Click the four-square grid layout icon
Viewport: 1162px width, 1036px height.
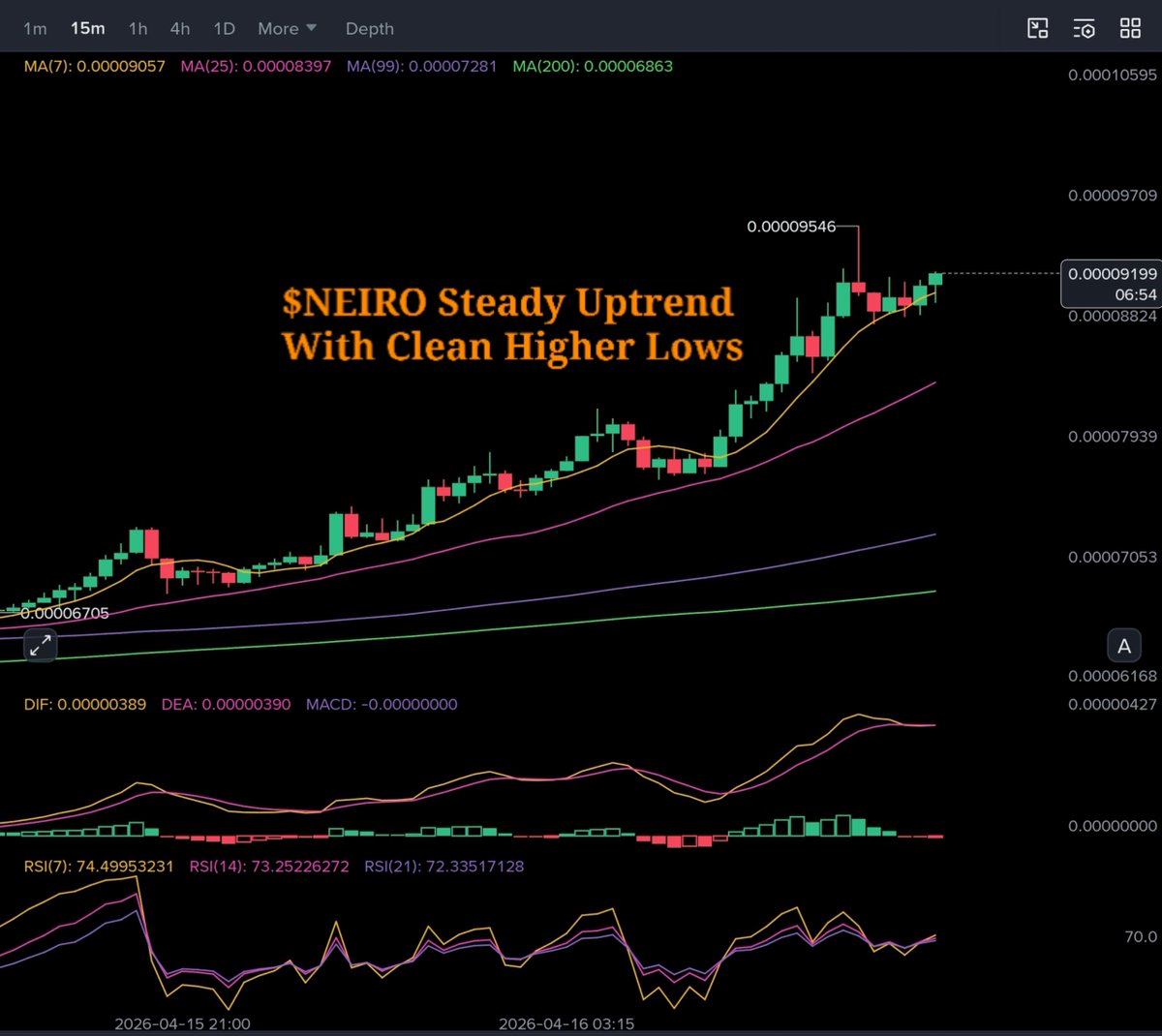[x=1130, y=28]
